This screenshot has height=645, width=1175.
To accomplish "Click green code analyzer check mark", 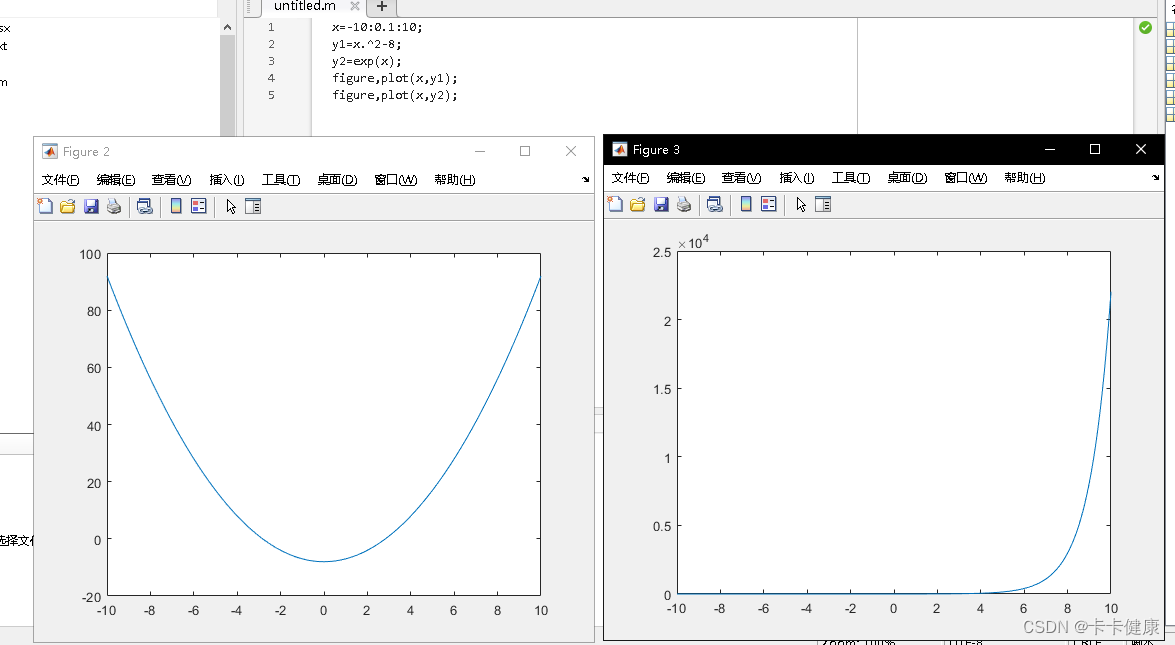I will coord(1145,28).
